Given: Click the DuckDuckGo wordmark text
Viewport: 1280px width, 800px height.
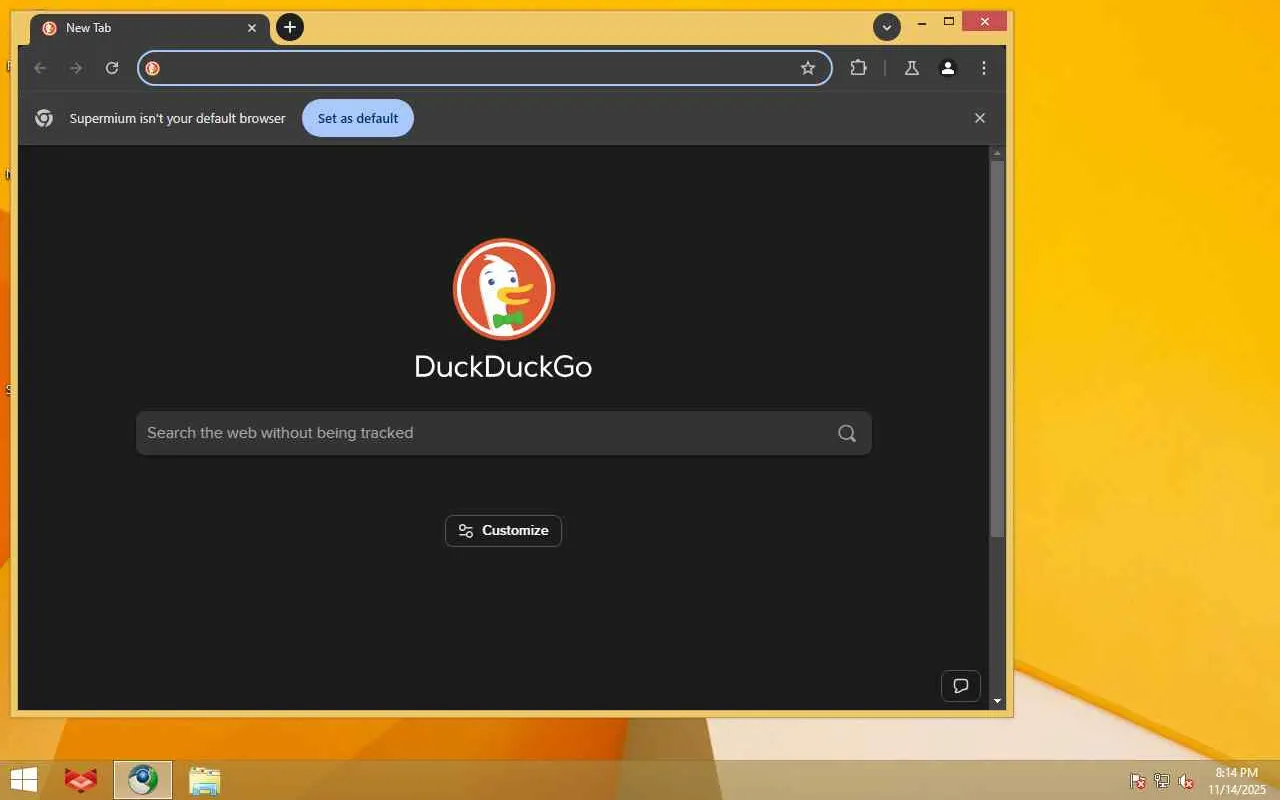Looking at the screenshot, I should (x=503, y=366).
